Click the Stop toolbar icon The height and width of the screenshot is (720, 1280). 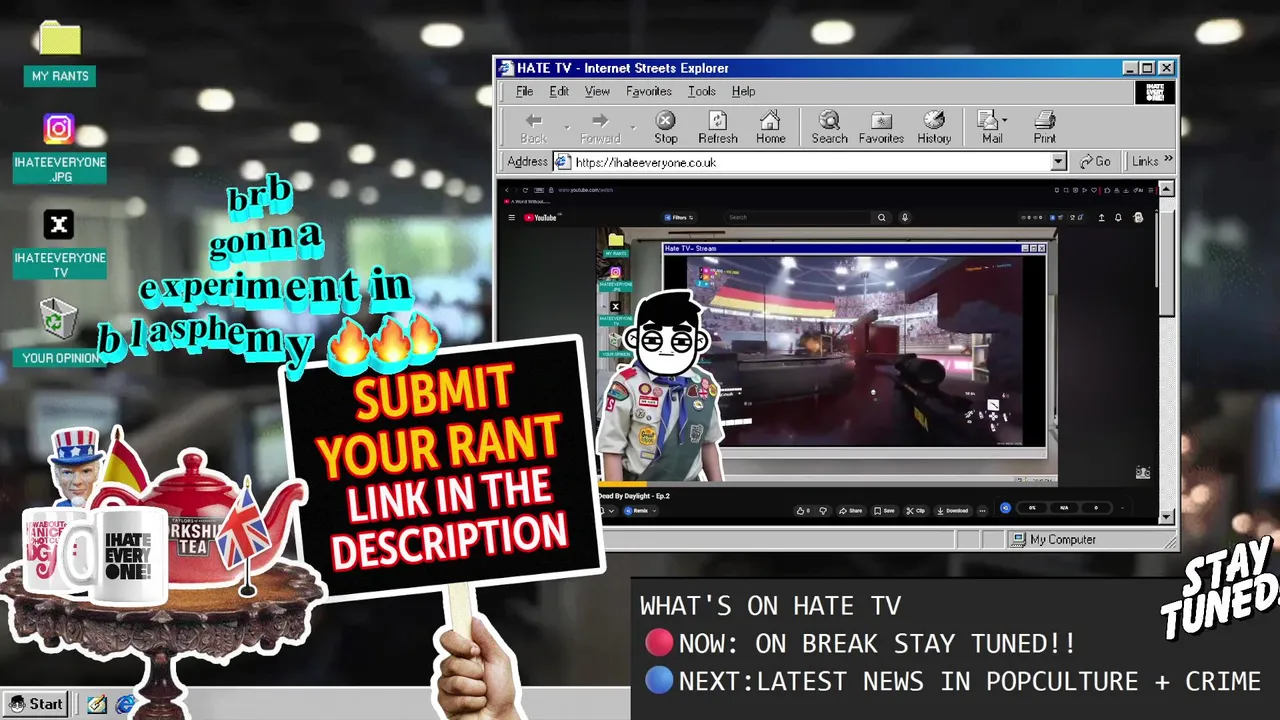pos(665,128)
